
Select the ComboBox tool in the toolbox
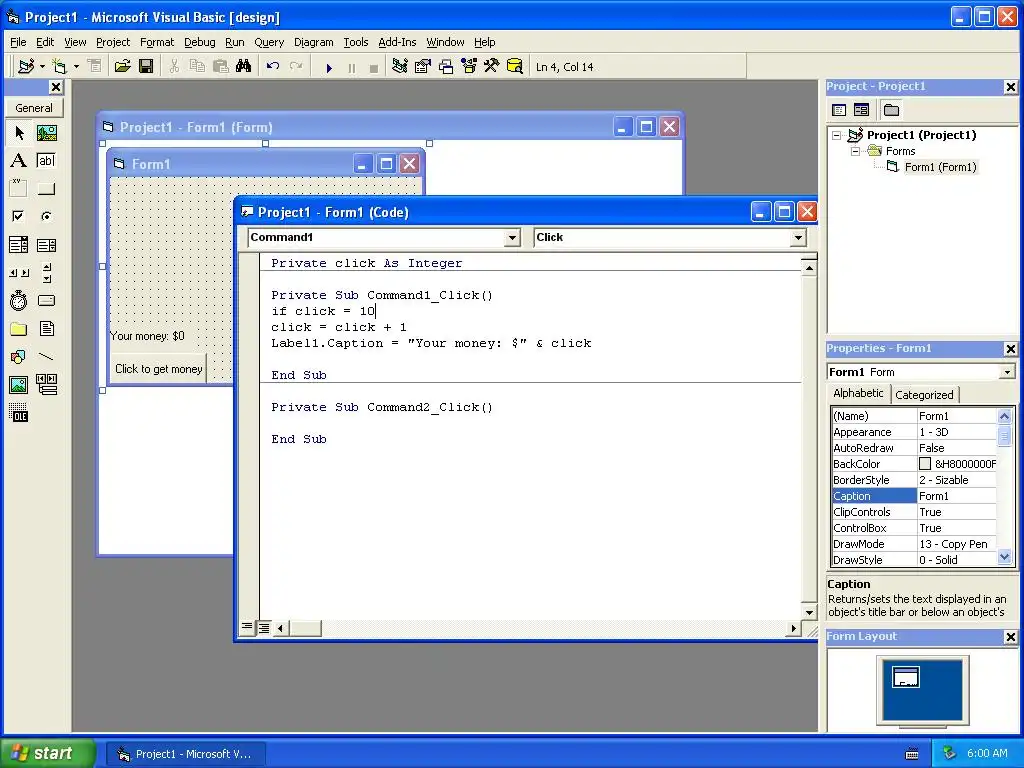[x=19, y=245]
